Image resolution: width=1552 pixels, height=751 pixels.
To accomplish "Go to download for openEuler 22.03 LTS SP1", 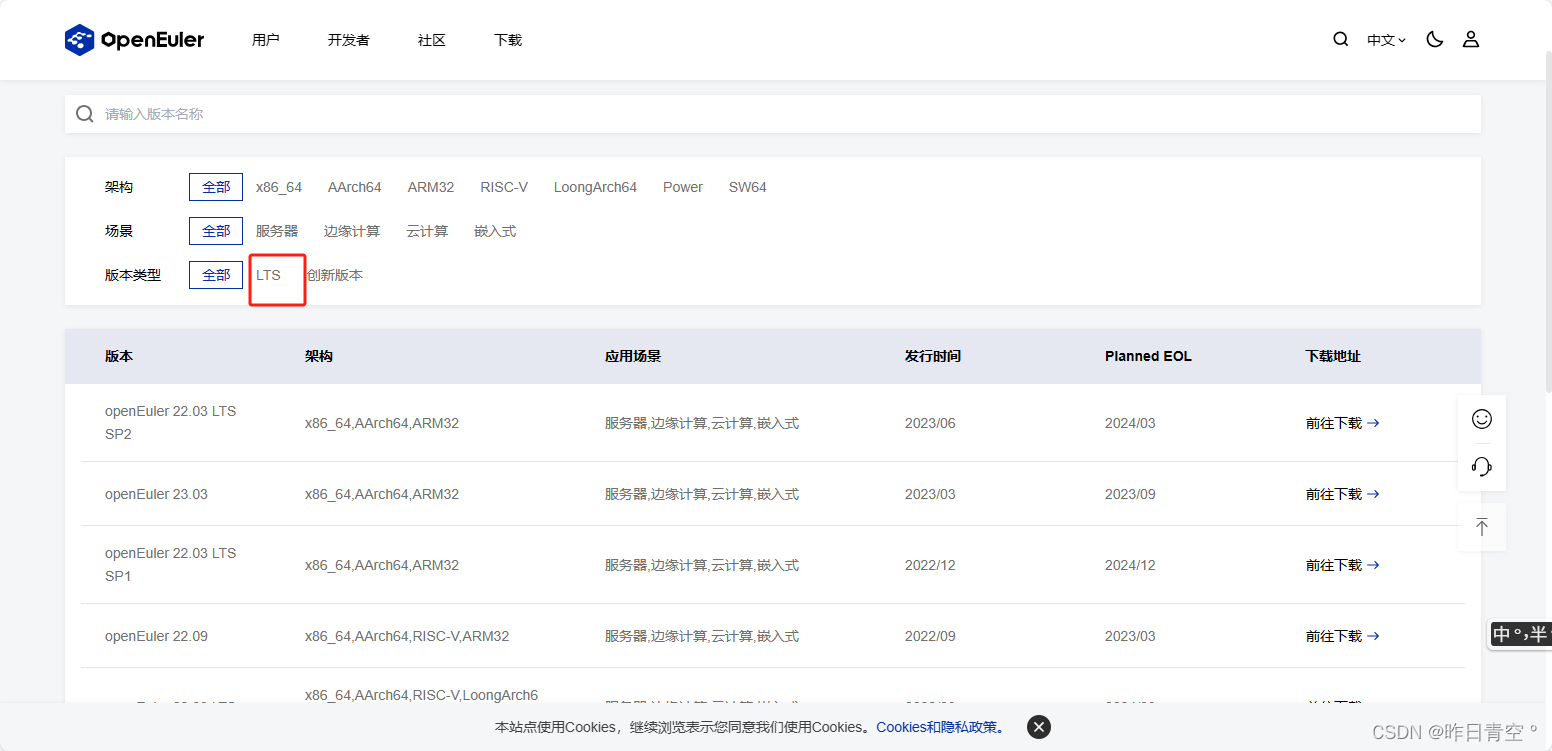I will [x=1342, y=565].
